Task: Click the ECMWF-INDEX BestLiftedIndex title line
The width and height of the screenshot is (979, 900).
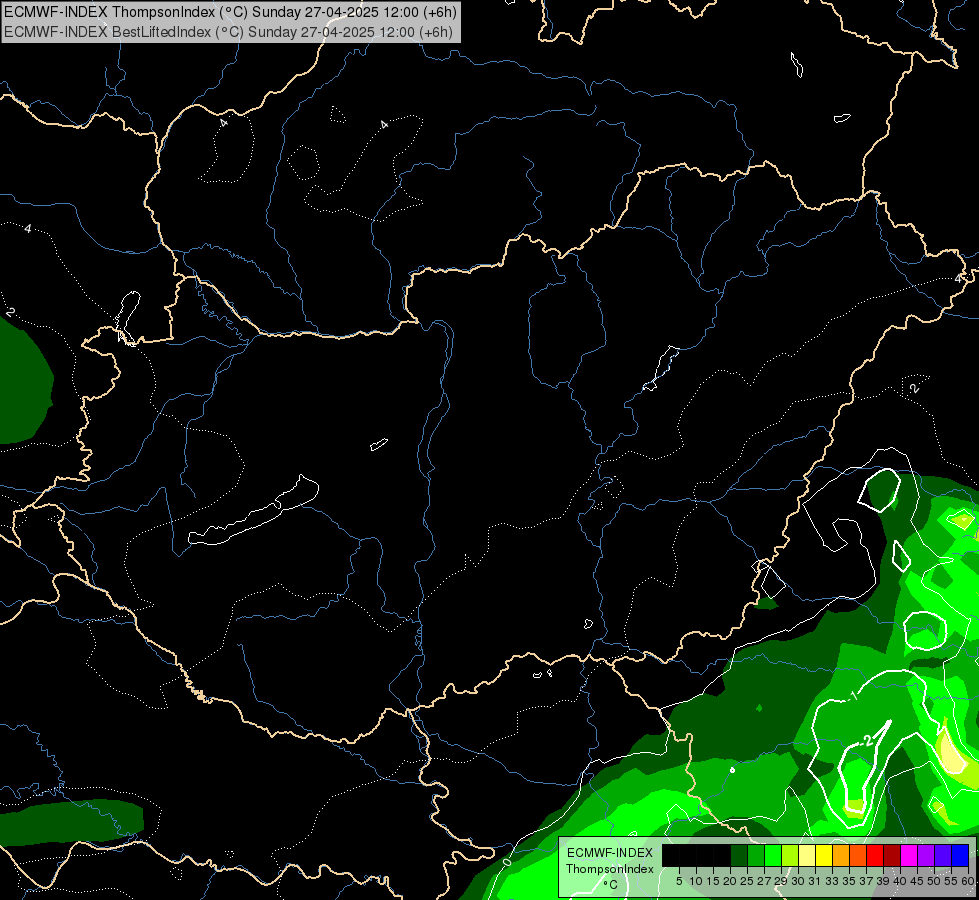Action: point(229,31)
